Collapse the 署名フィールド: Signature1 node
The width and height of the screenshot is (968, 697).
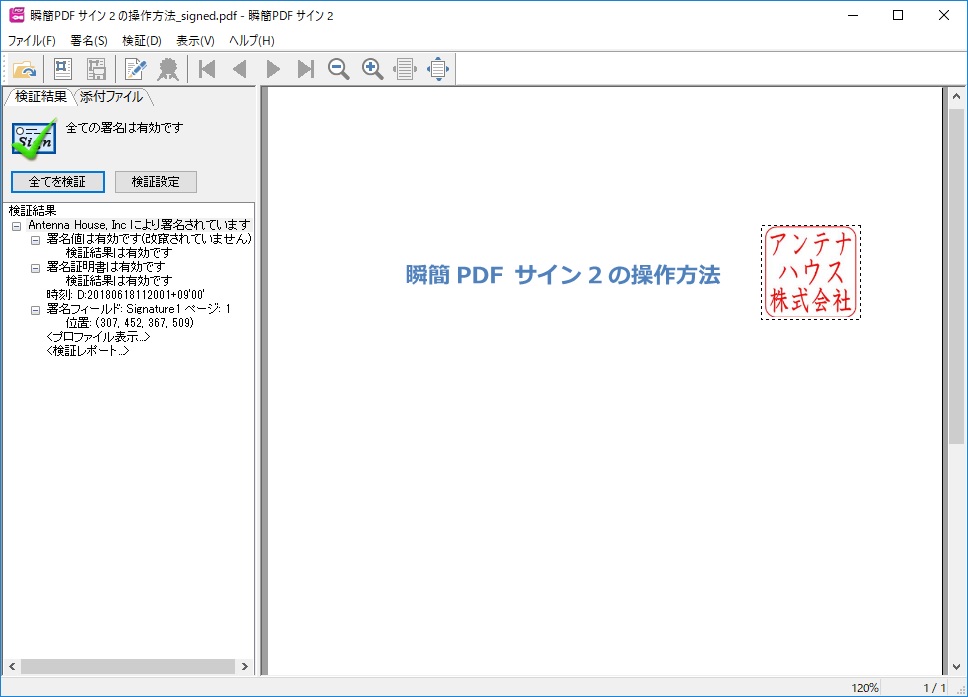point(35,310)
